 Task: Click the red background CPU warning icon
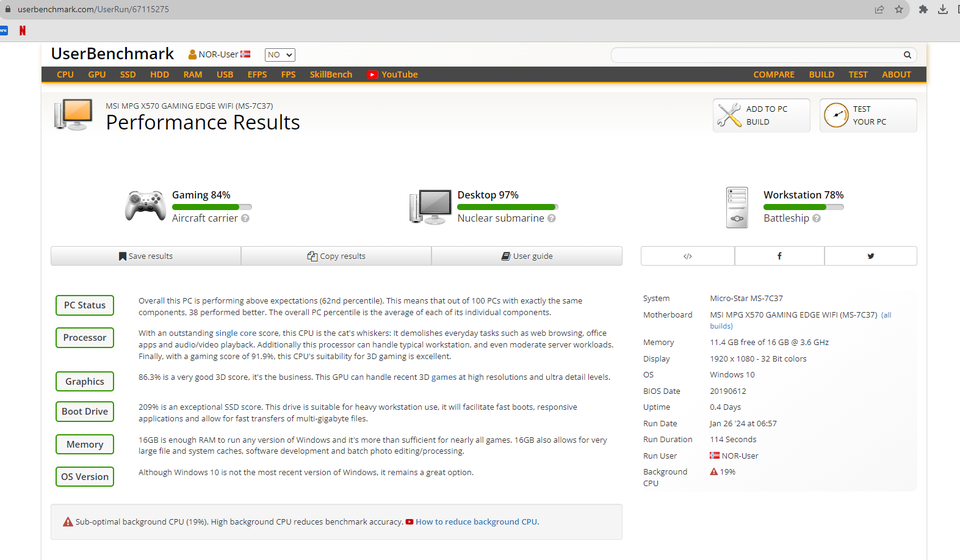714,472
